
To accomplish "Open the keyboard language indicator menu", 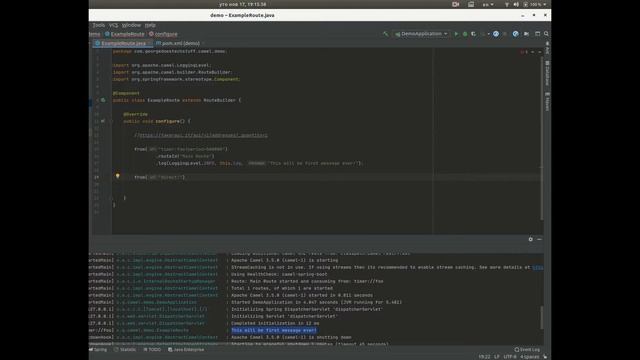I will [488, 4].
